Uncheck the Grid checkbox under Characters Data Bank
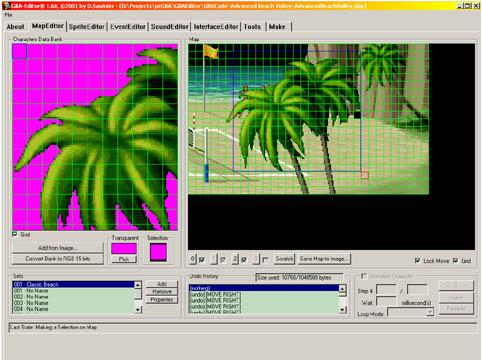This screenshot has height=361, width=482. (x=15, y=234)
